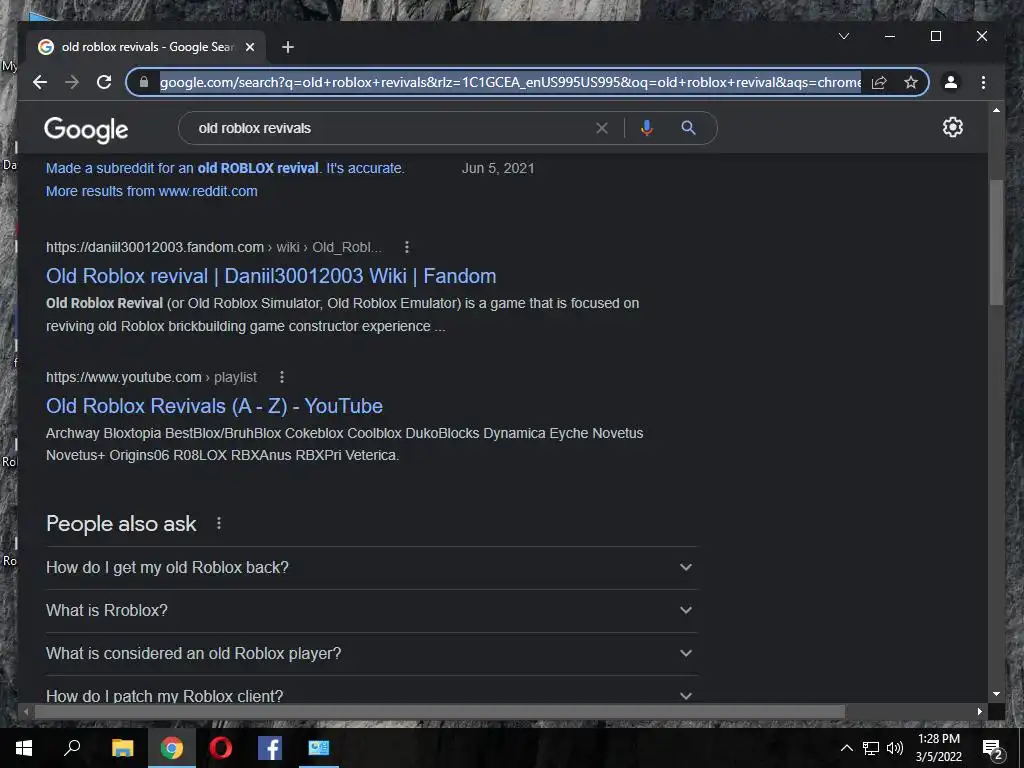Click the forward navigation arrow

72,82
